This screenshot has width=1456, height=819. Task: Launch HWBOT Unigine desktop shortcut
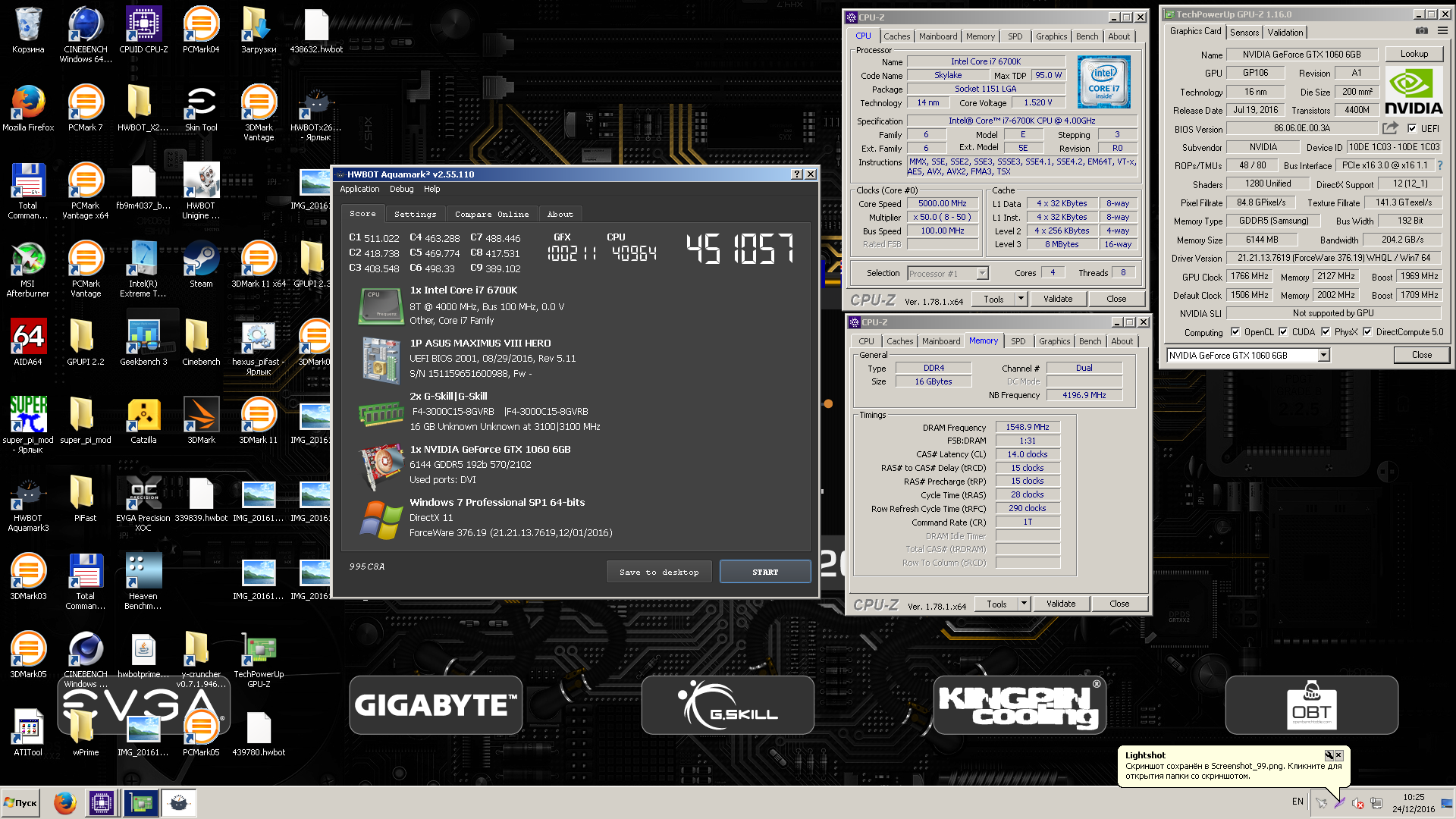(201, 190)
